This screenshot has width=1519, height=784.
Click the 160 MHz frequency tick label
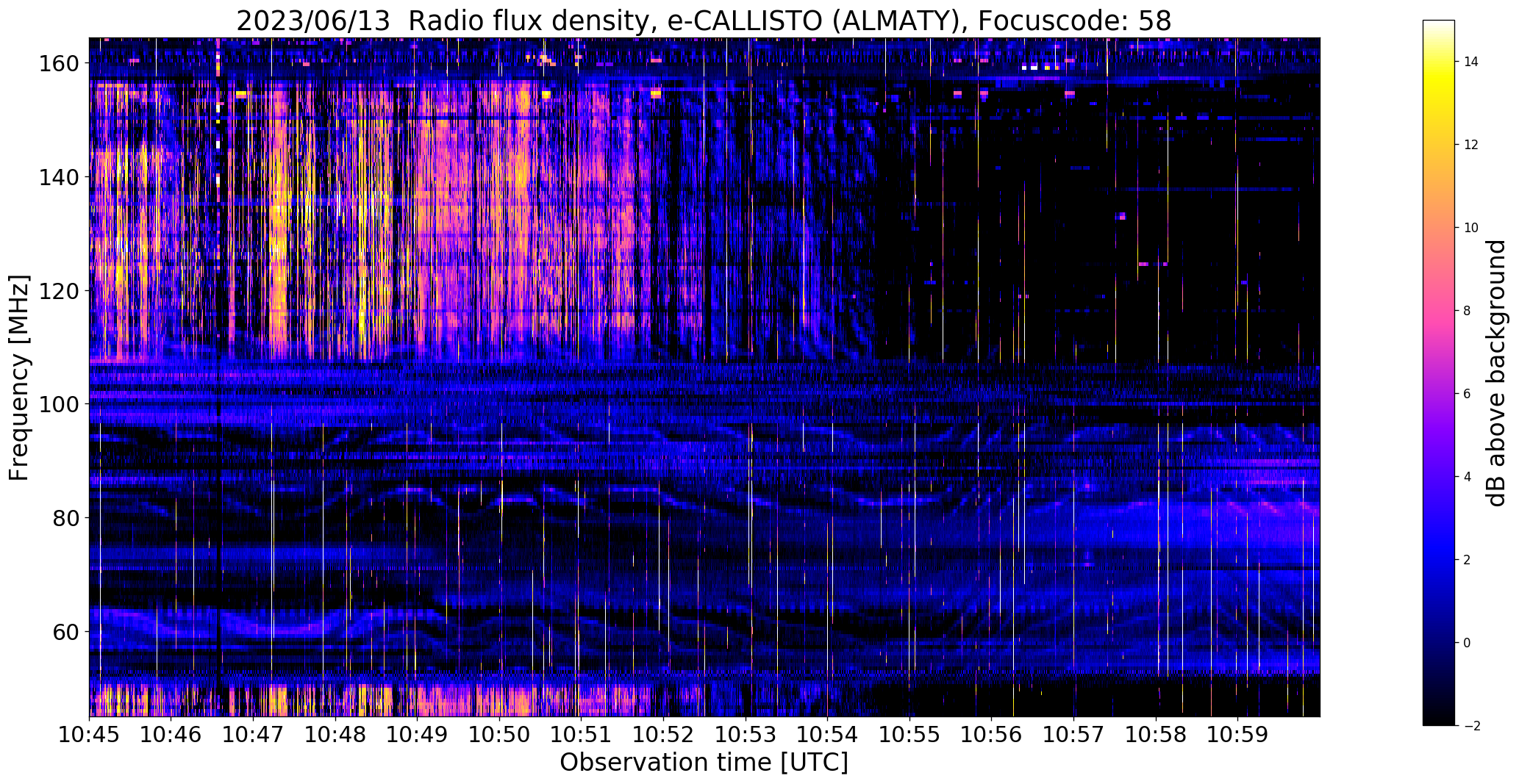click(61, 64)
